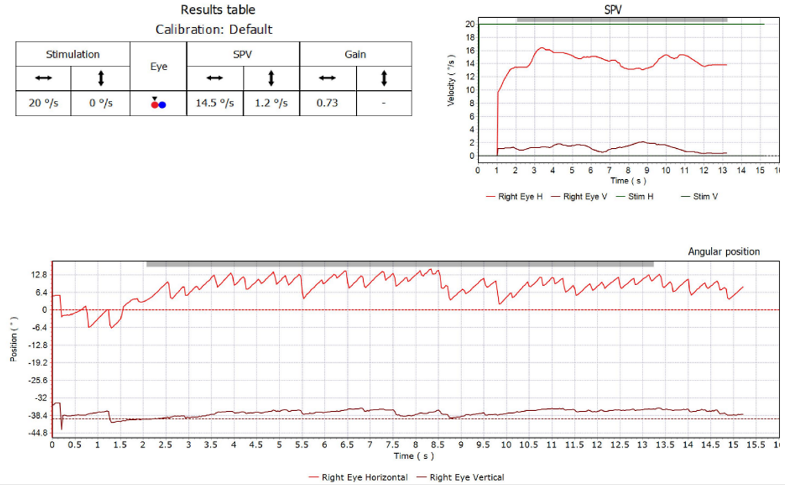Click the 'Stimulation' column header
Image resolution: width=785 pixels, height=485 pixels.
(x=73, y=54)
